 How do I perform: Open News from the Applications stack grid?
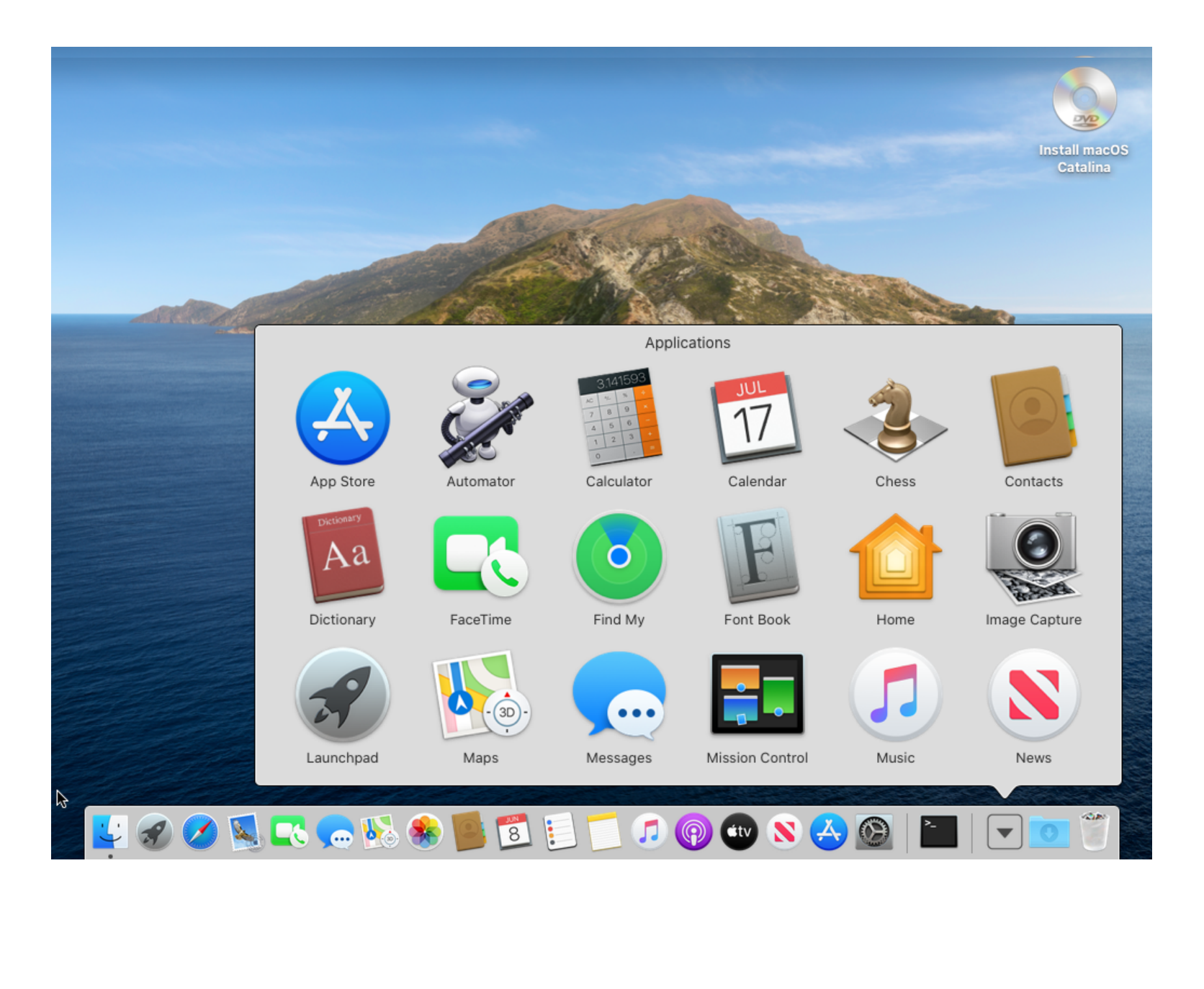(1033, 695)
